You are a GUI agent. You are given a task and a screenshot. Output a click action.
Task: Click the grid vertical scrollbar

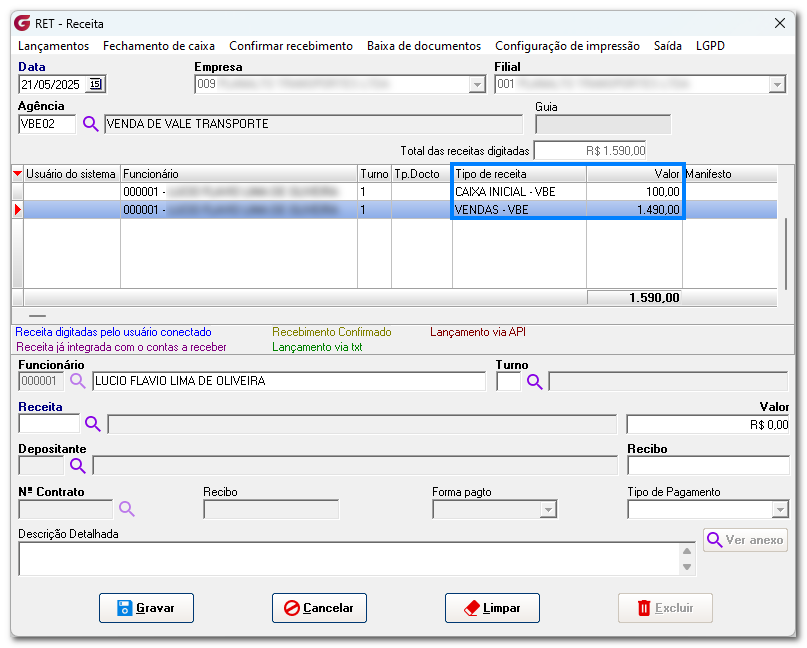(786, 254)
